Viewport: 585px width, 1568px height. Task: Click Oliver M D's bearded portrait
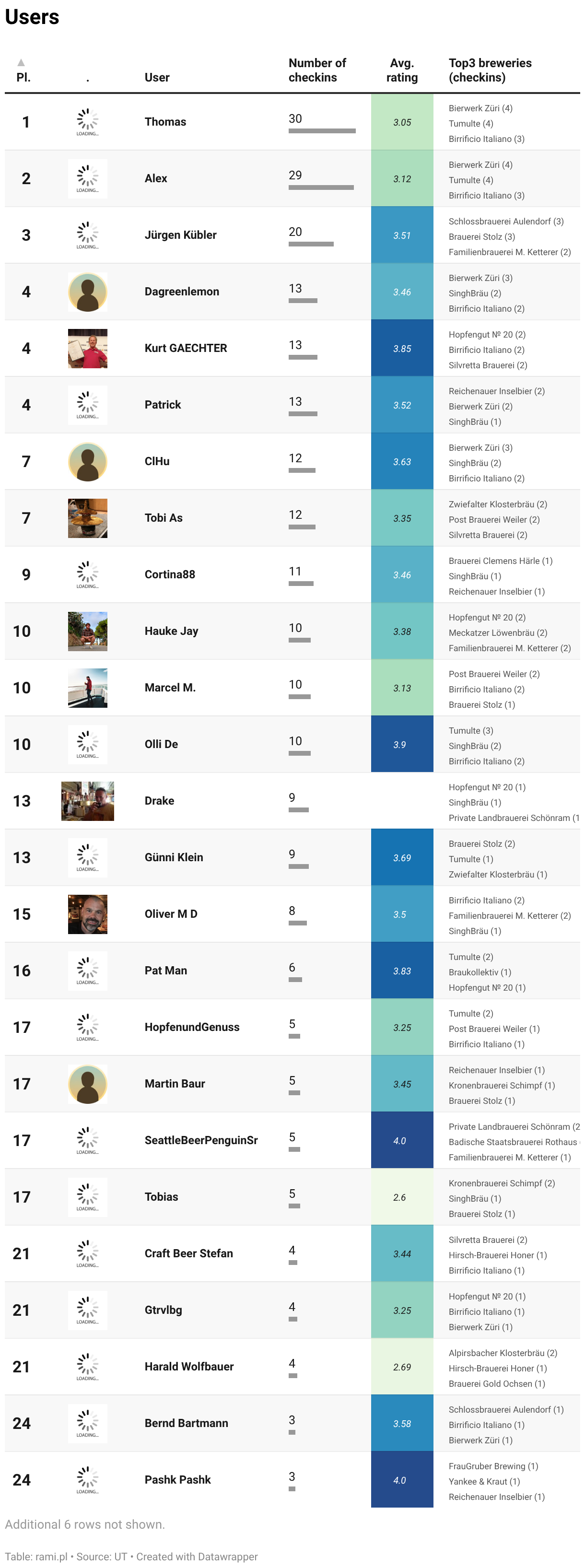tap(88, 915)
